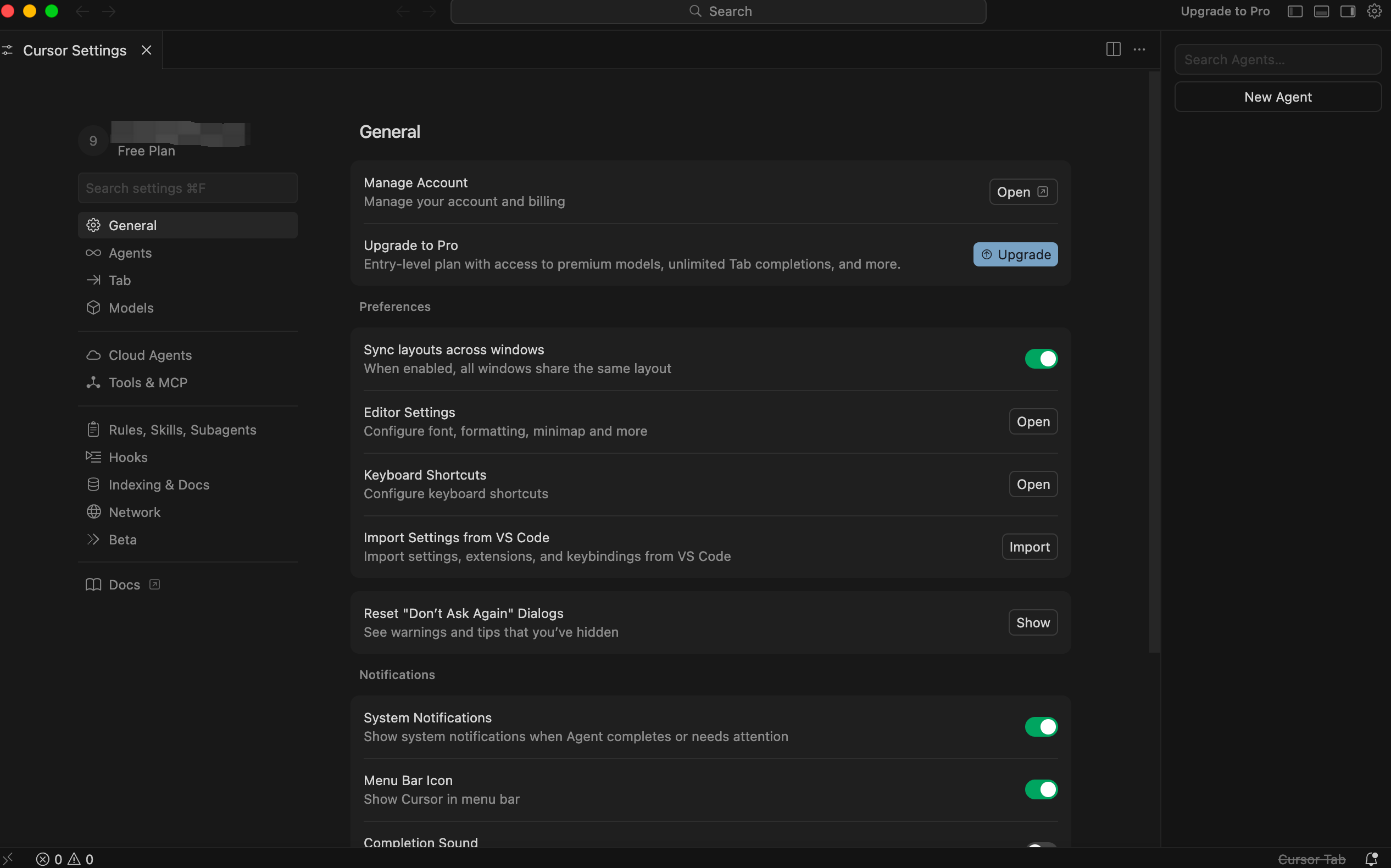Open Docs external link in sidebar

124,585
